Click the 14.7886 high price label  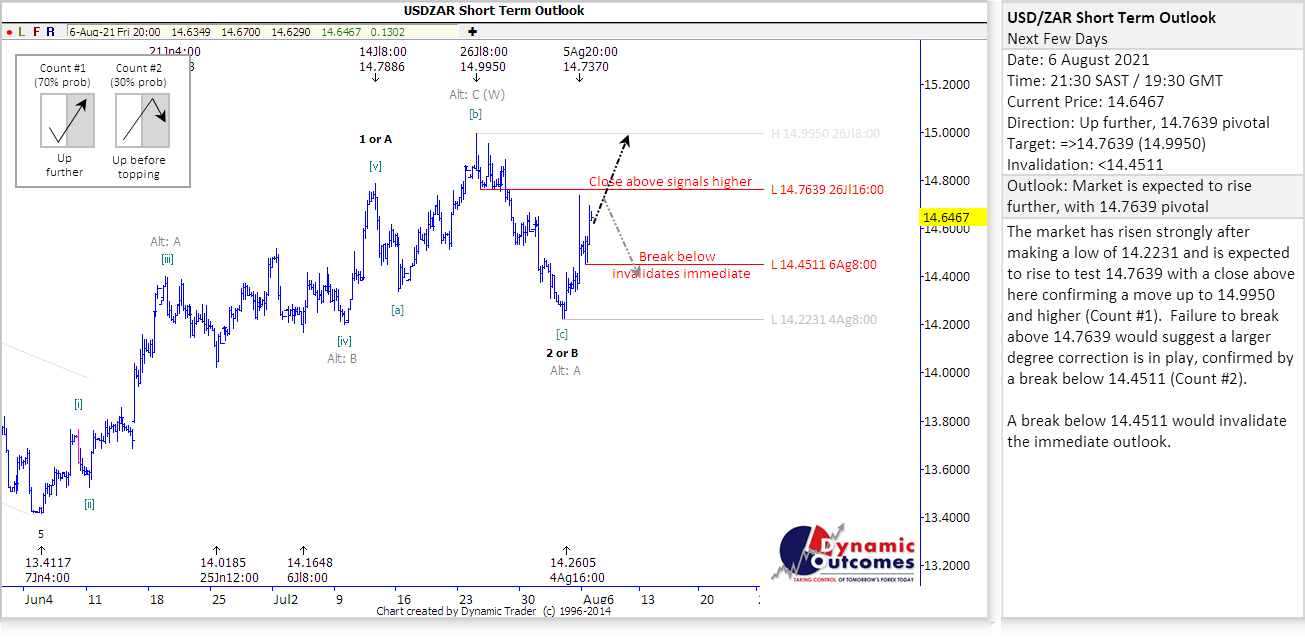point(381,67)
